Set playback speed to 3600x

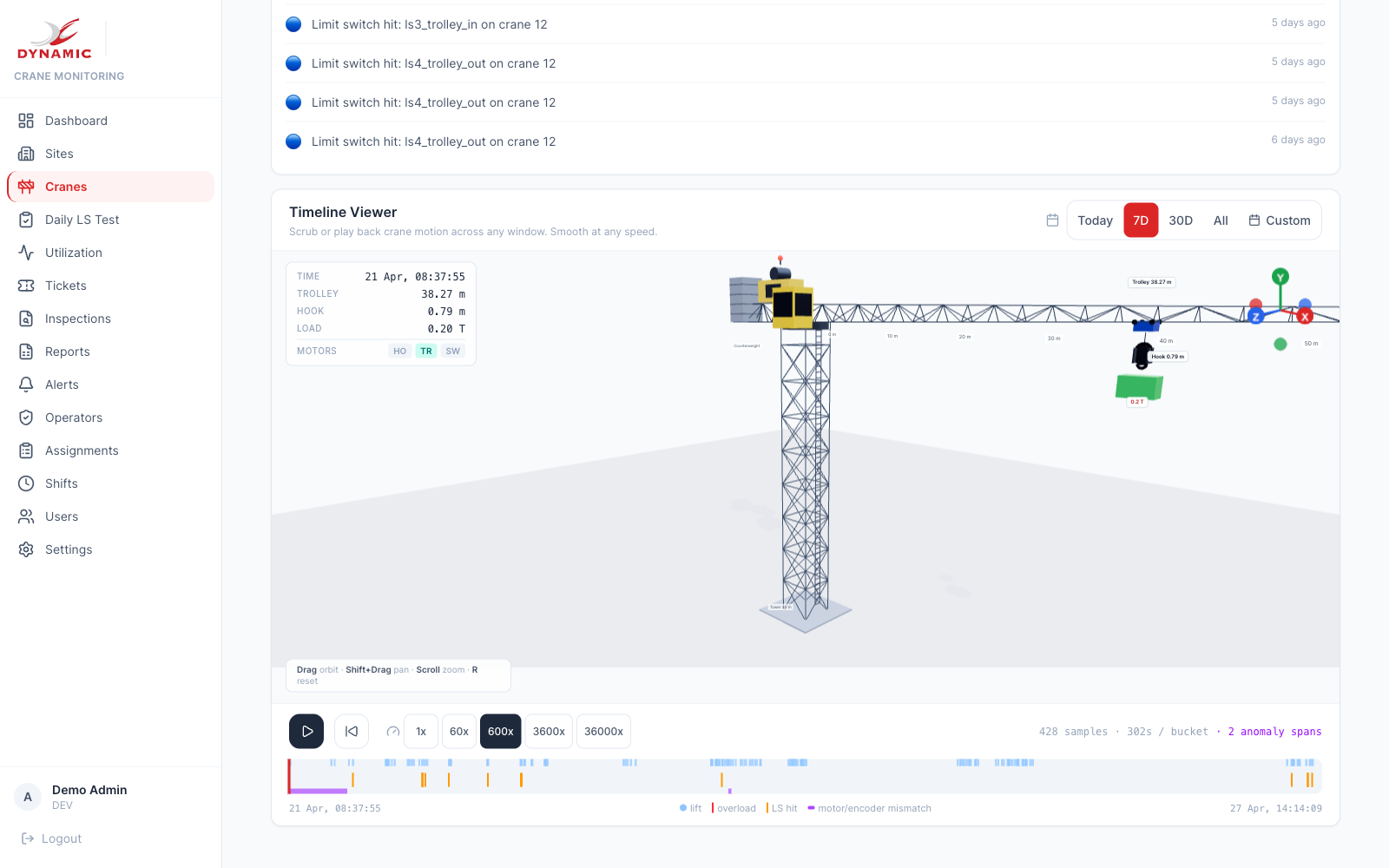549,732
